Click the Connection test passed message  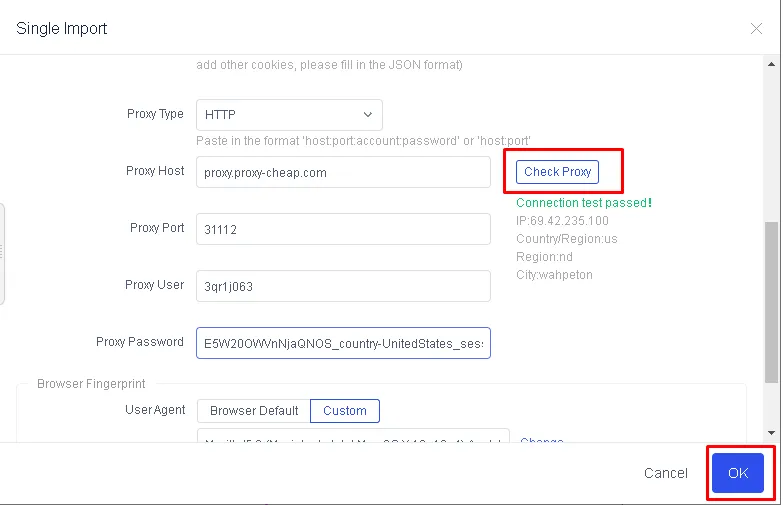pyautogui.click(x=583, y=203)
